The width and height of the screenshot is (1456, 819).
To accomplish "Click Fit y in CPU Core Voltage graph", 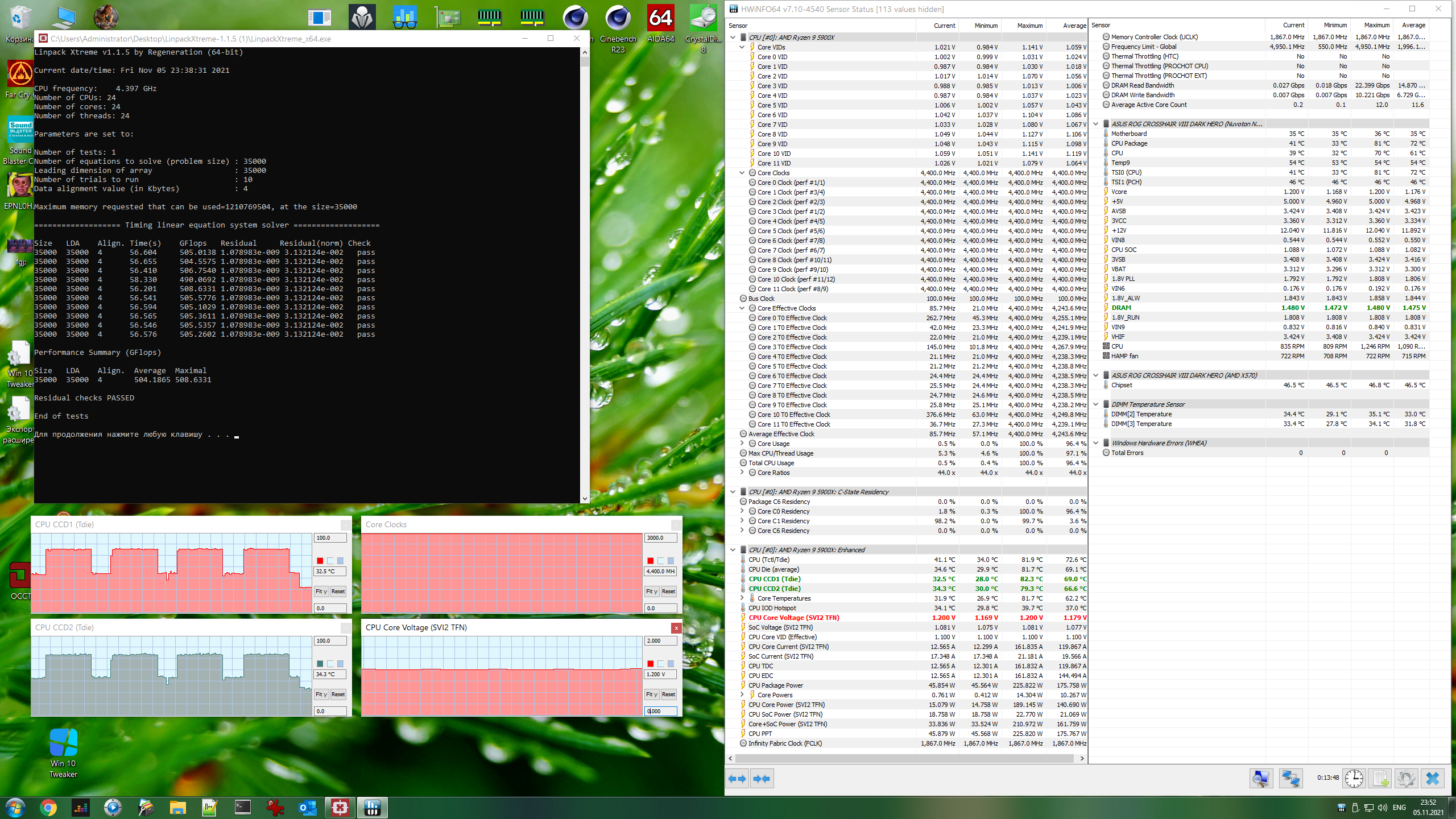I will (x=652, y=694).
